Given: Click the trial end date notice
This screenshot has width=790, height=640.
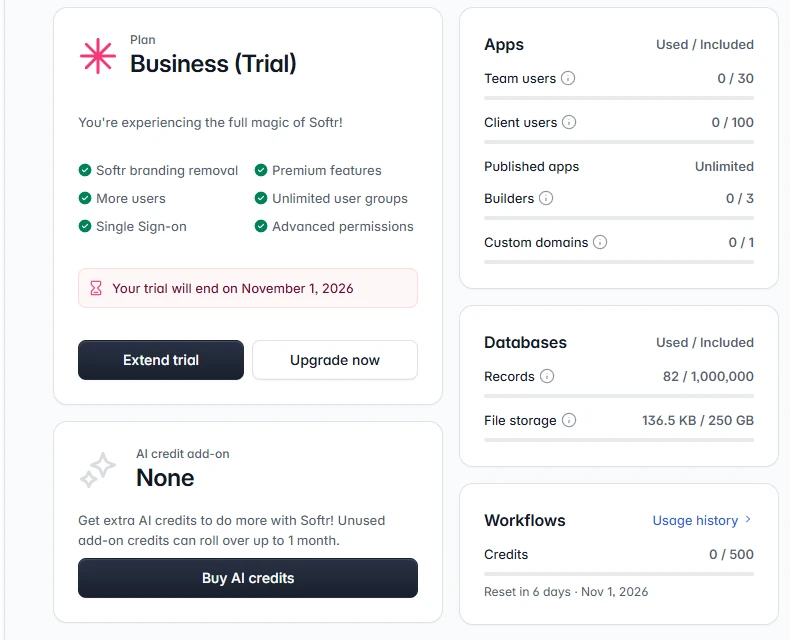Looking at the screenshot, I should [x=248, y=288].
